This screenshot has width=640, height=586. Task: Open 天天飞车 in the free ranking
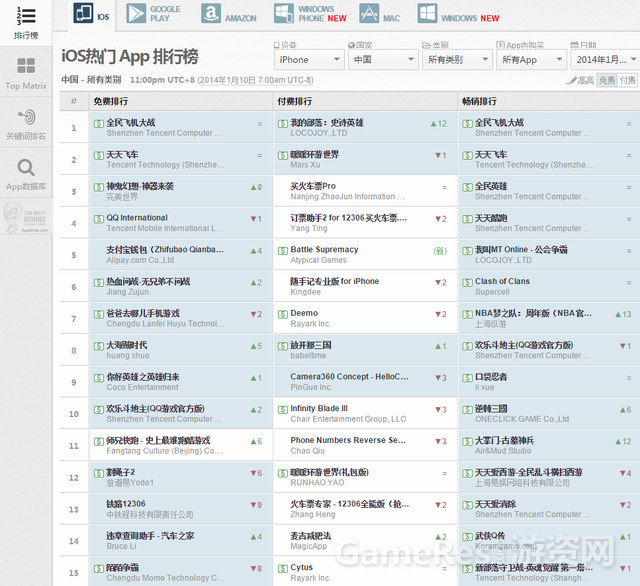pyautogui.click(x=122, y=155)
